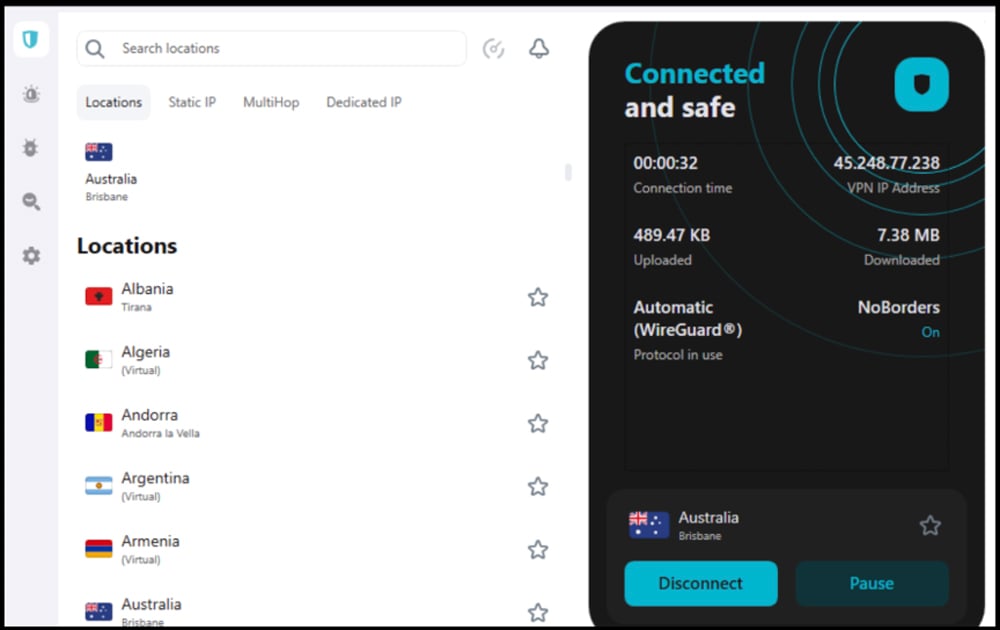Click the Disconnect button
Image resolution: width=1000 pixels, height=630 pixels.
point(700,583)
